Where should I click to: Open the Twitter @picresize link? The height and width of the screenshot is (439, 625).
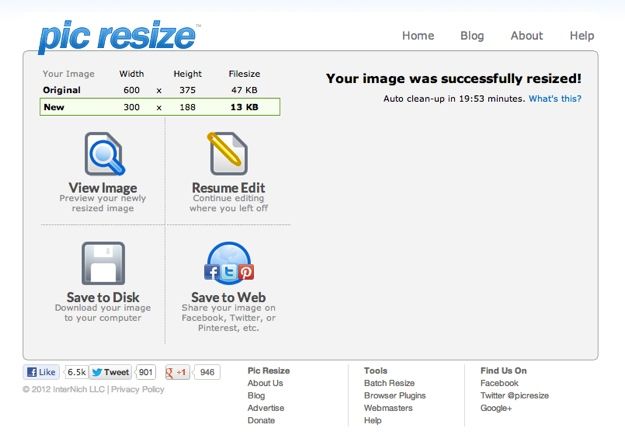[x=514, y=396]
